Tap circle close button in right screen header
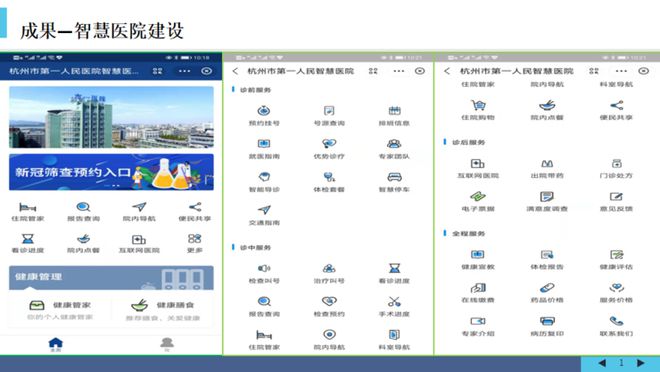Image resolution: width=660 pixels, height=372 pixels. point(643,71)
